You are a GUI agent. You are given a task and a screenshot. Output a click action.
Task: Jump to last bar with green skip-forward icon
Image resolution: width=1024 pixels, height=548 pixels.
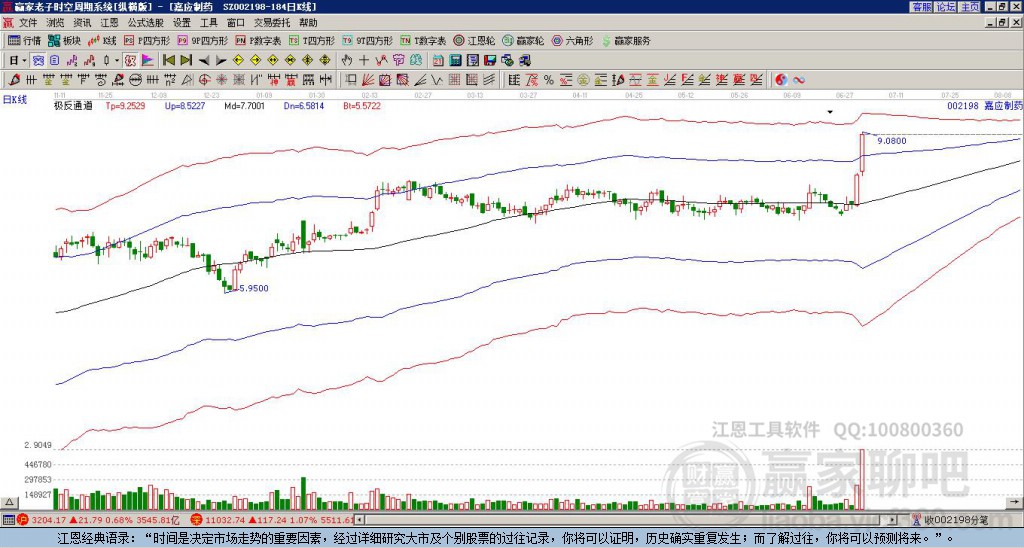pos(186,61)
